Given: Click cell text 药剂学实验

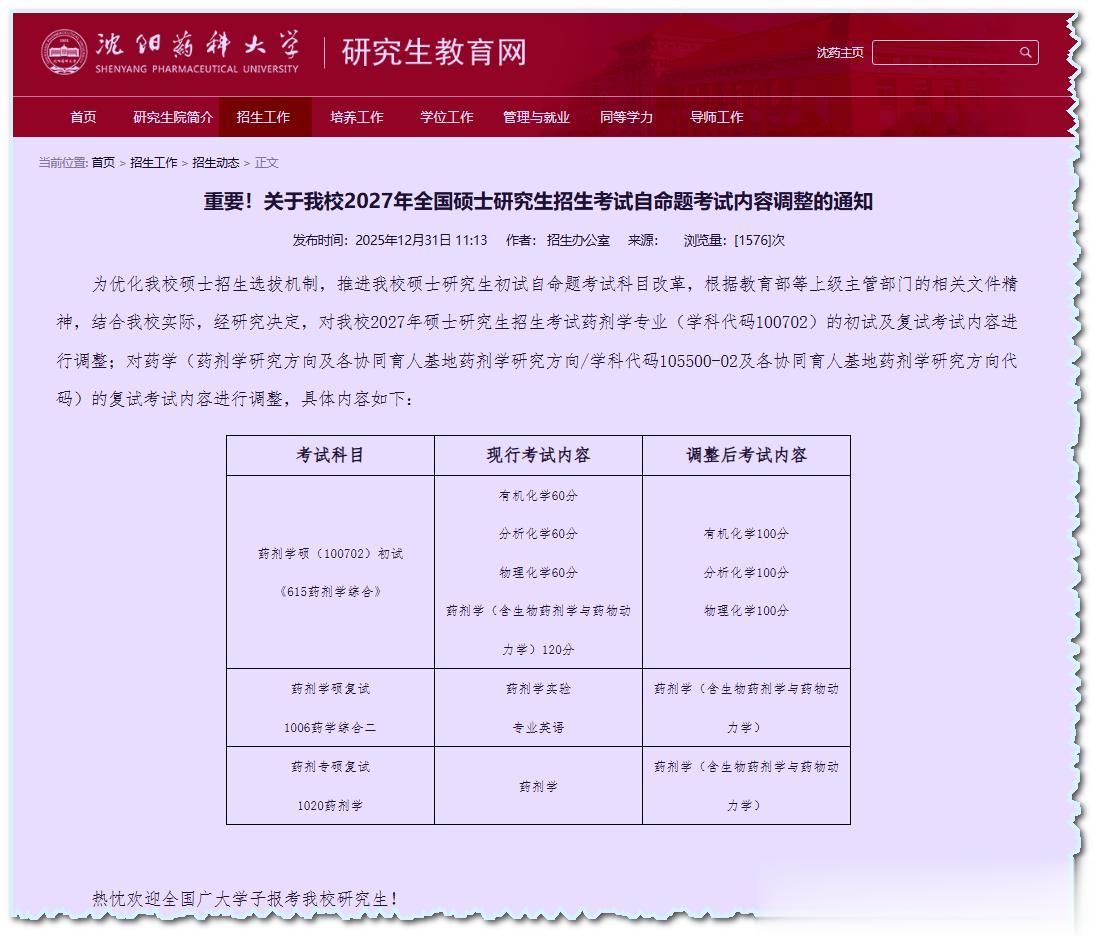Looking at the screenshot, I should [x=538, y=689].
